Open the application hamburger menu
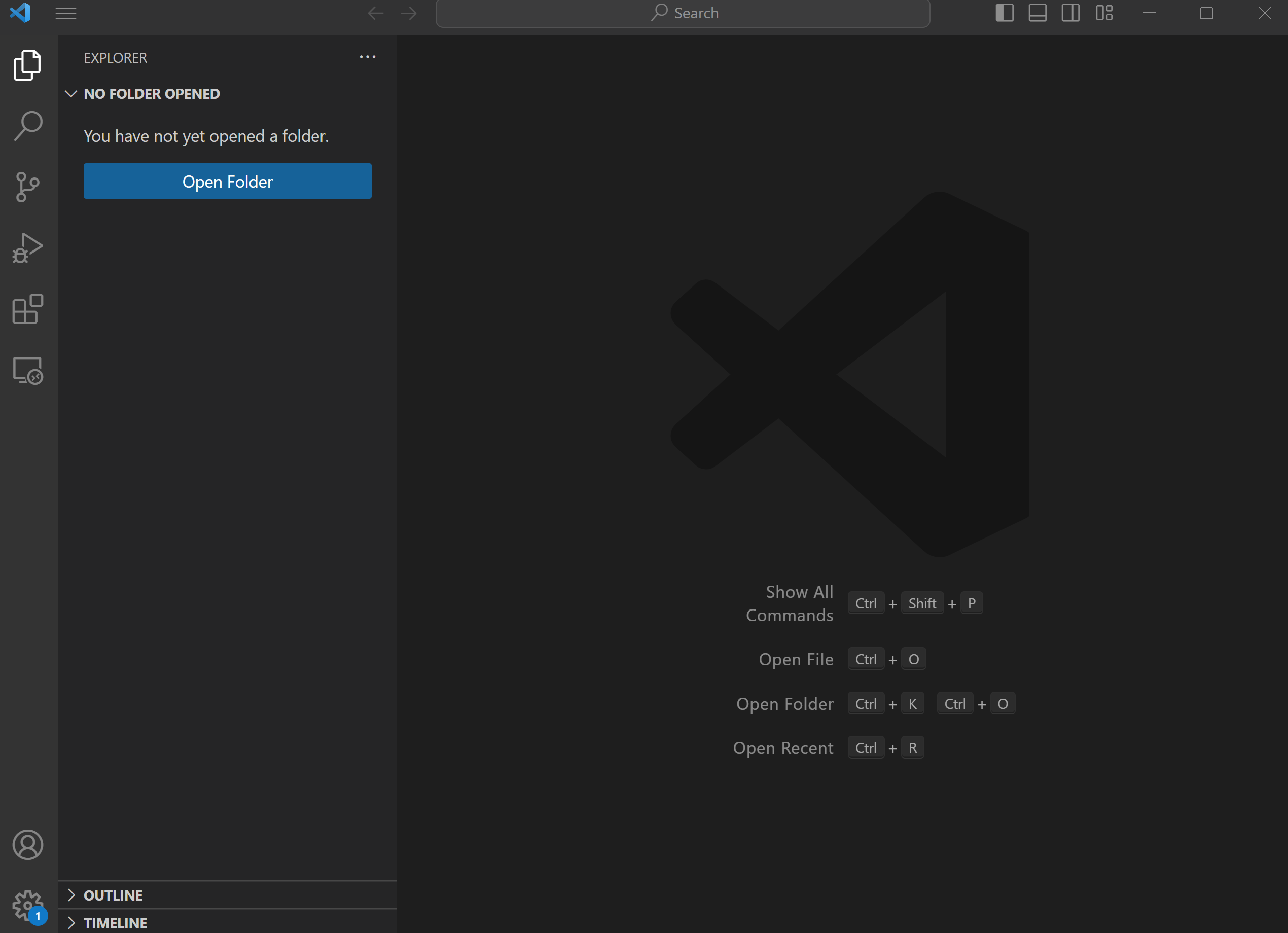The image size is (1288, 933). 65,13
